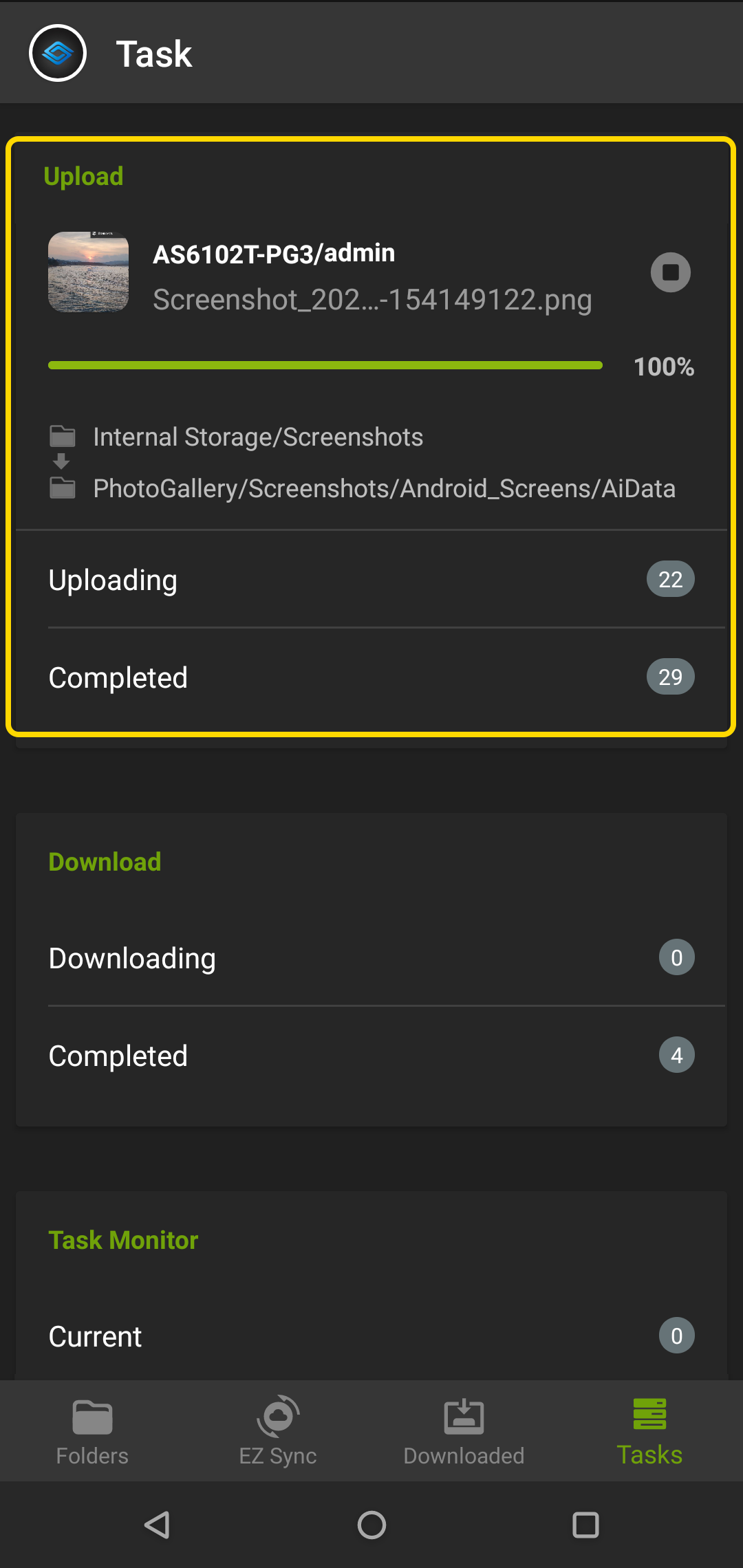Open the sunset screenshot thumbnail
This screenshot has width=743, height=1568.
[x=88, y=272]
